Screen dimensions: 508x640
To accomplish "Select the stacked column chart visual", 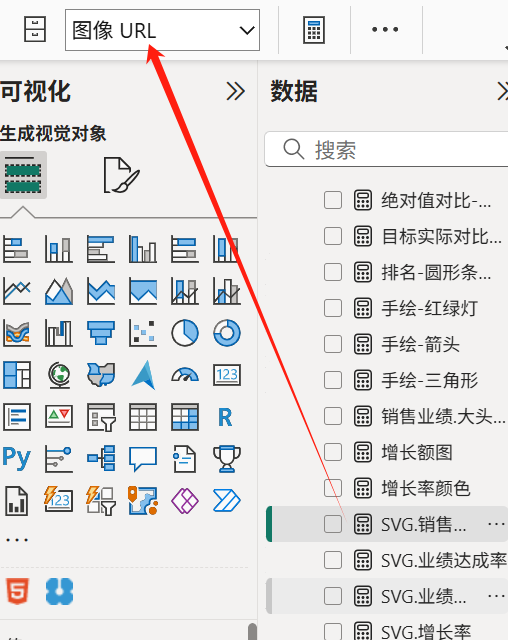I will [x=59, y=249].
